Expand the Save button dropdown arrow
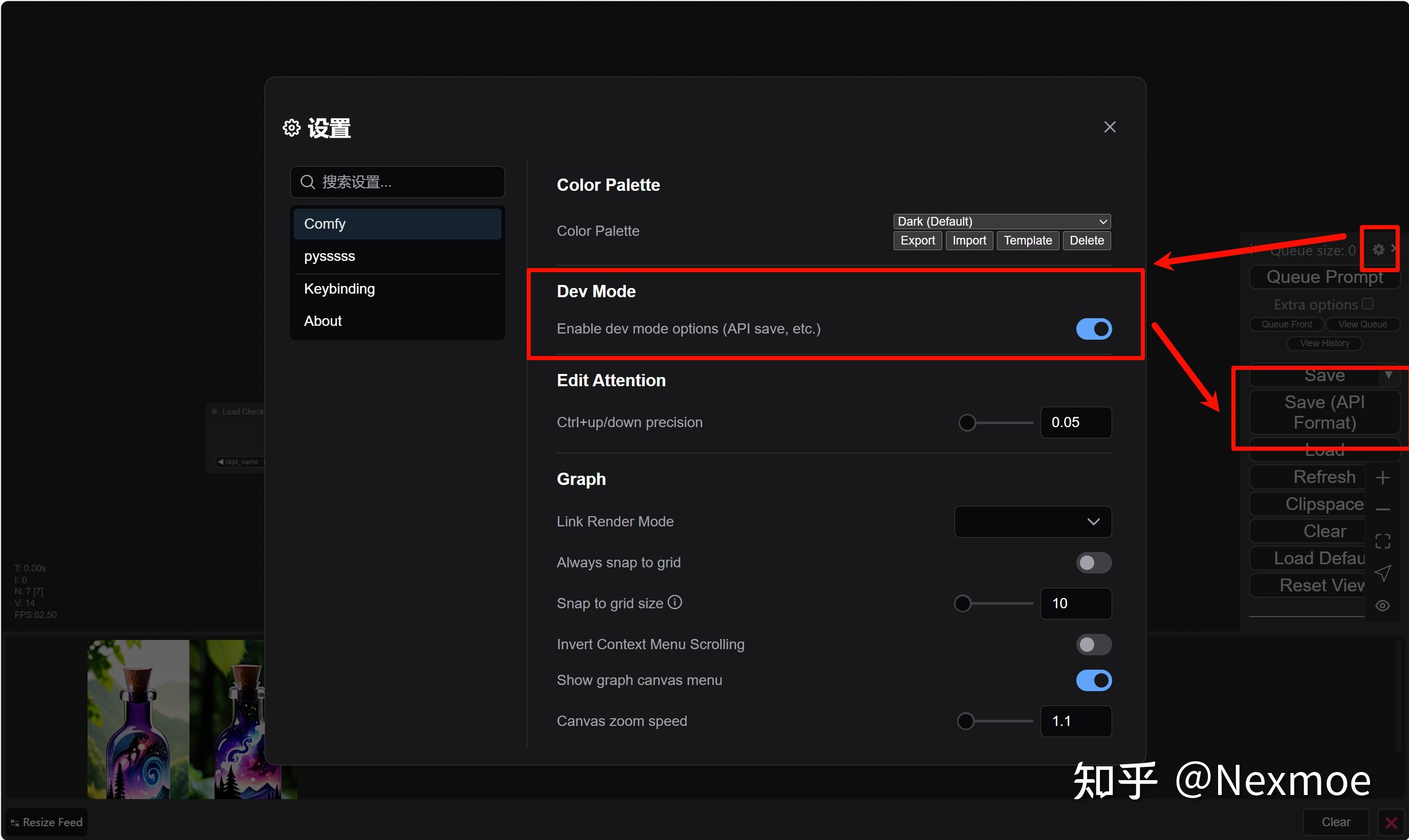The width and height of the screenshot is (1409, 840). [1390, 374]
